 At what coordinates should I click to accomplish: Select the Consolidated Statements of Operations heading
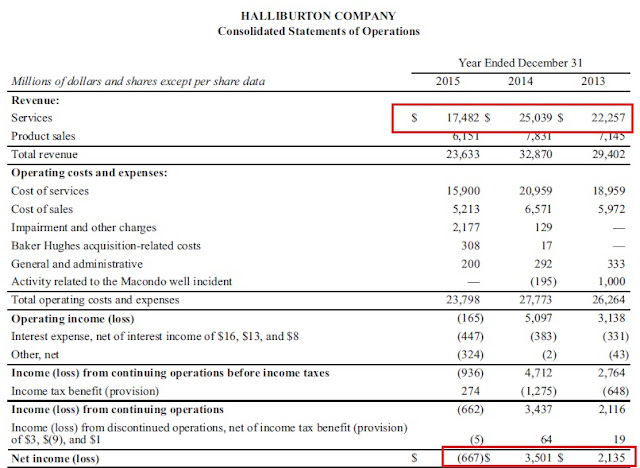318,31
